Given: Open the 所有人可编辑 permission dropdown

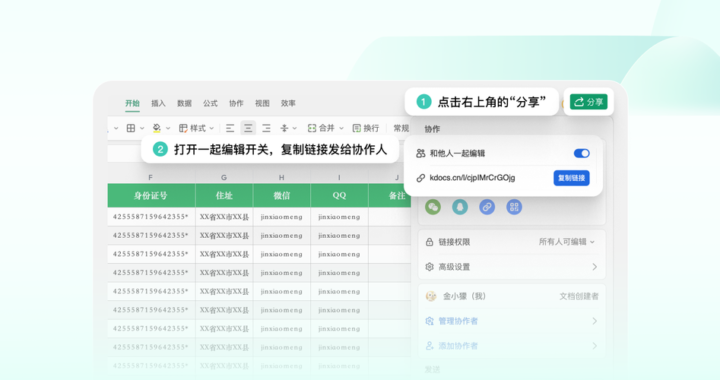Looking at the screenshot, I should (567, 242).
